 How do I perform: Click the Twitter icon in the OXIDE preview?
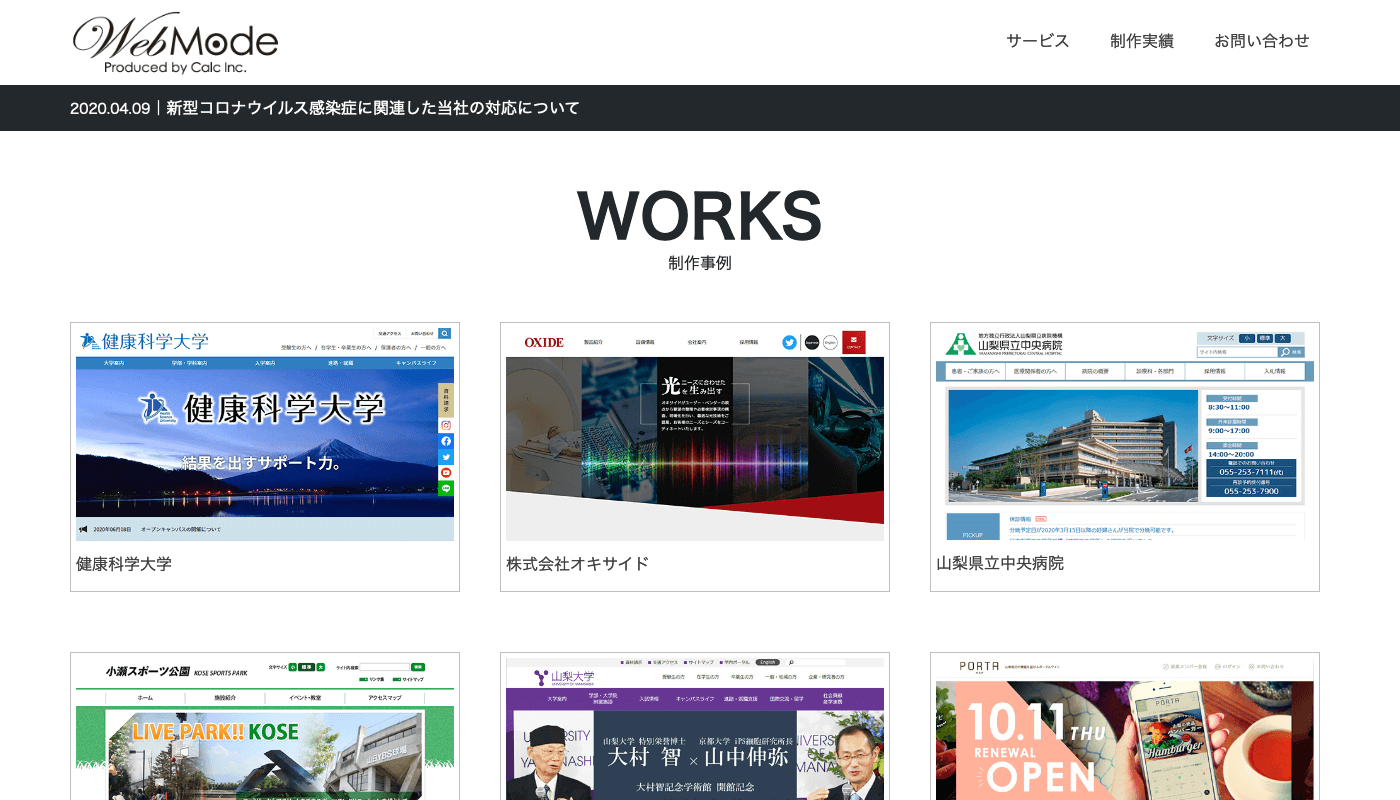(x=789, y=342)
